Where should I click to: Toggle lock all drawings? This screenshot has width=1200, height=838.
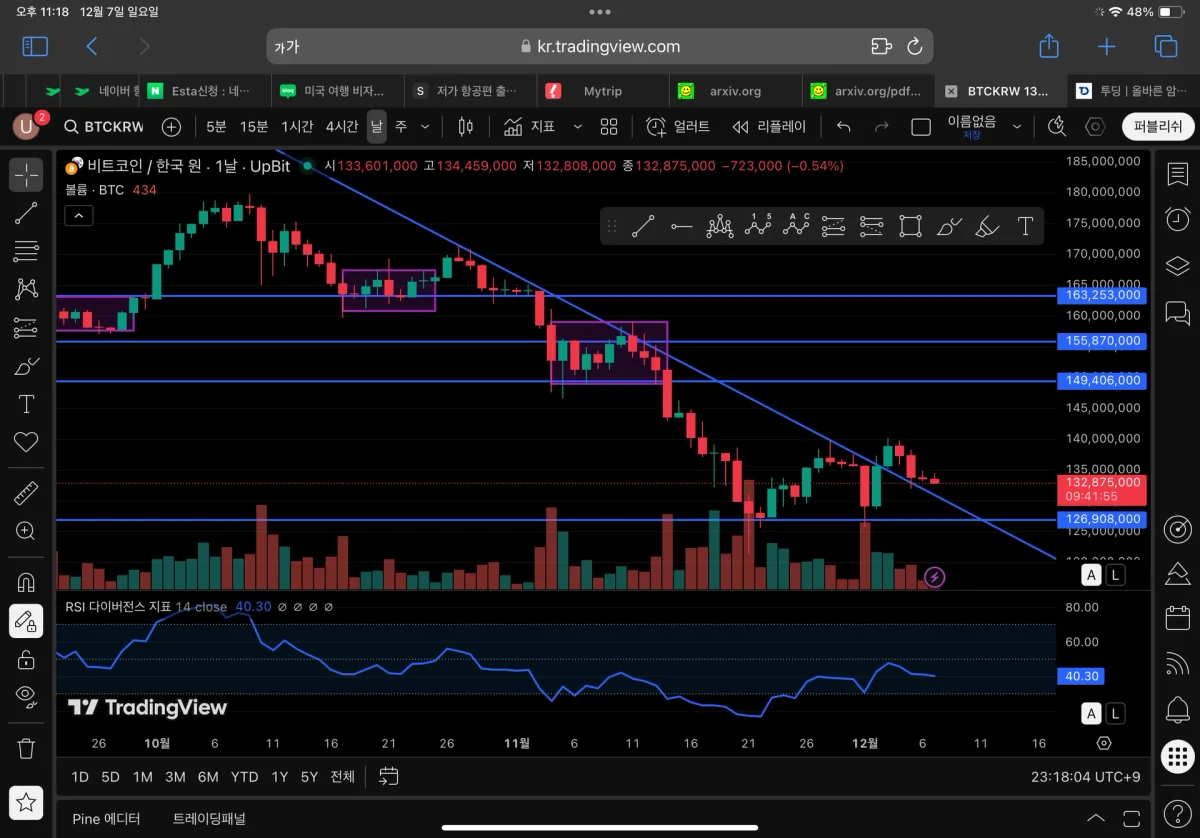[26, 659]
